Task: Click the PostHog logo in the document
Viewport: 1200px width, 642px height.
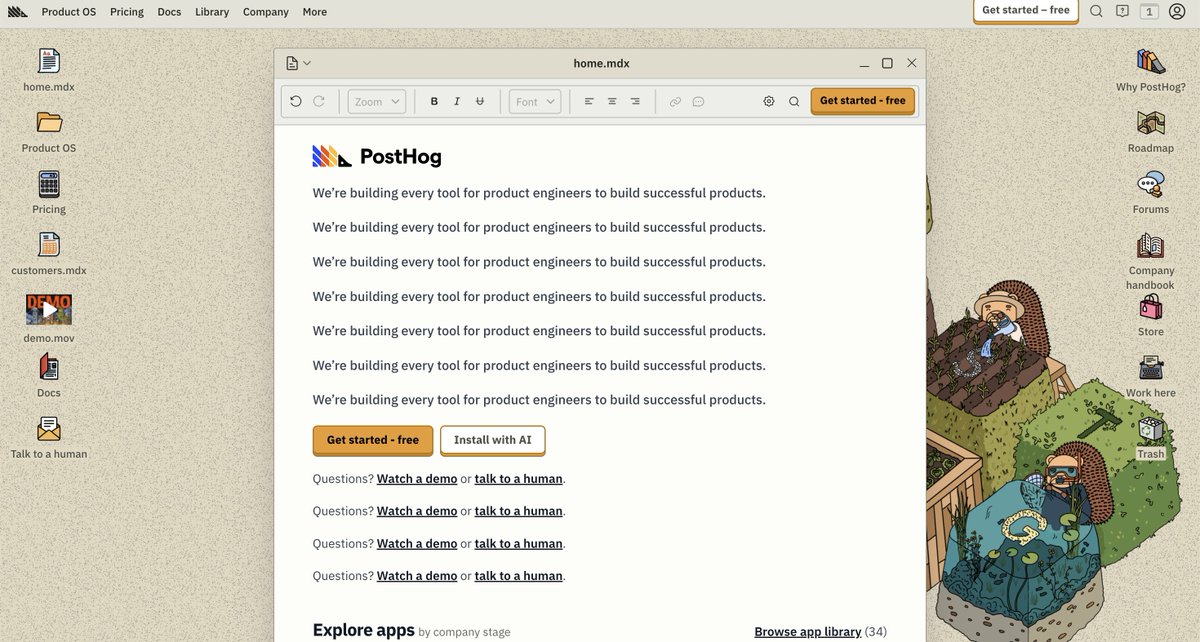Action: (x=377, y=156)
